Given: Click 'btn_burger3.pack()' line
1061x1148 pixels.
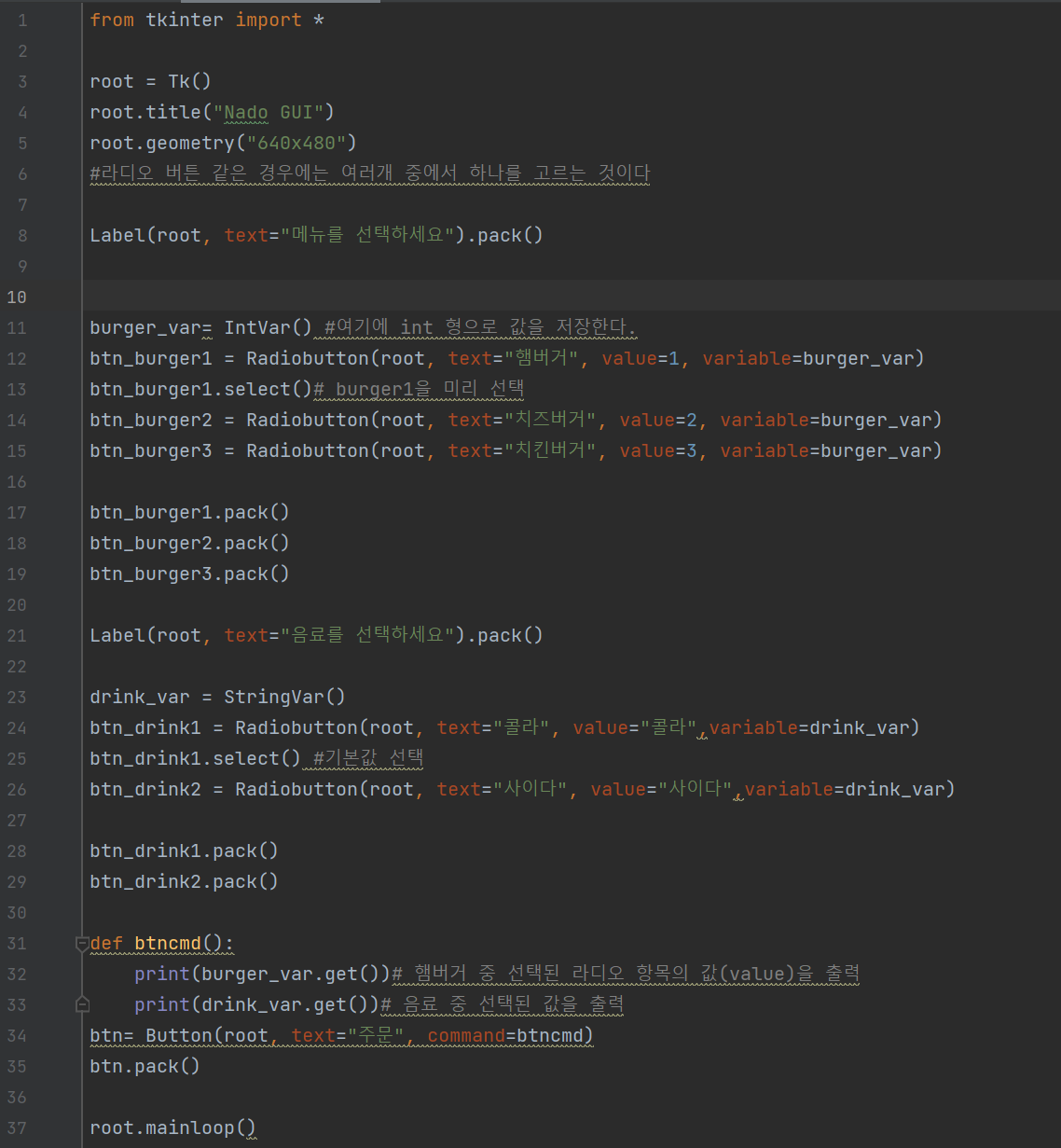Looking at the screenshot, I should [189, 574].
